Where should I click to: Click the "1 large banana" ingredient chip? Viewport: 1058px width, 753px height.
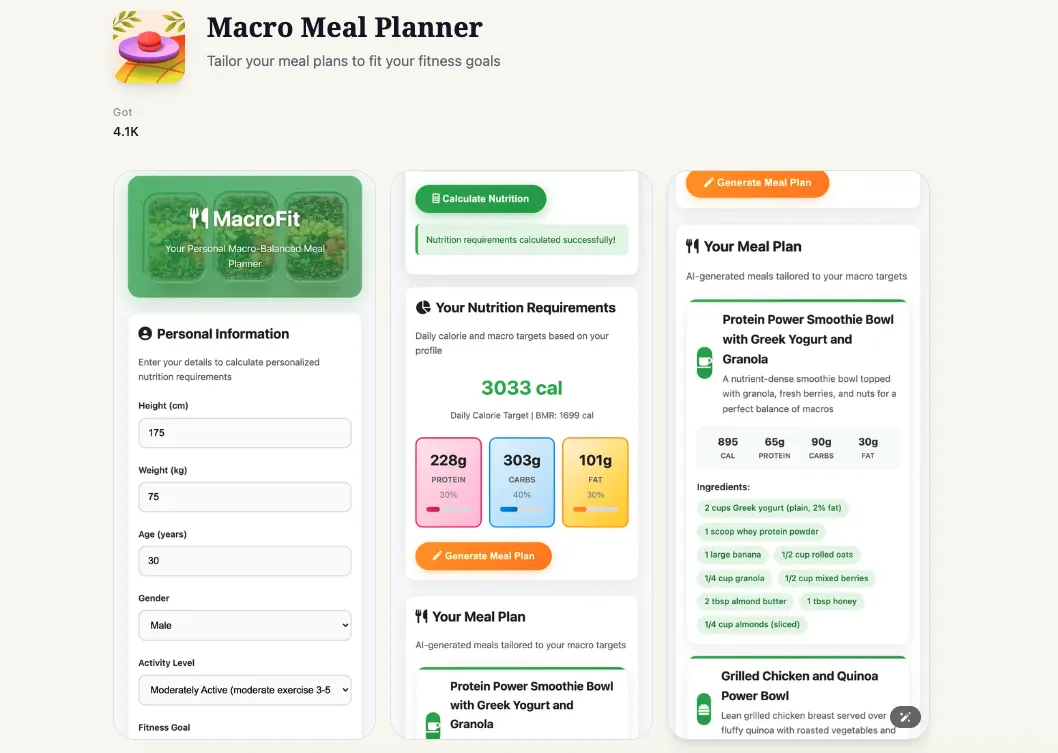(x=733, y=555)
